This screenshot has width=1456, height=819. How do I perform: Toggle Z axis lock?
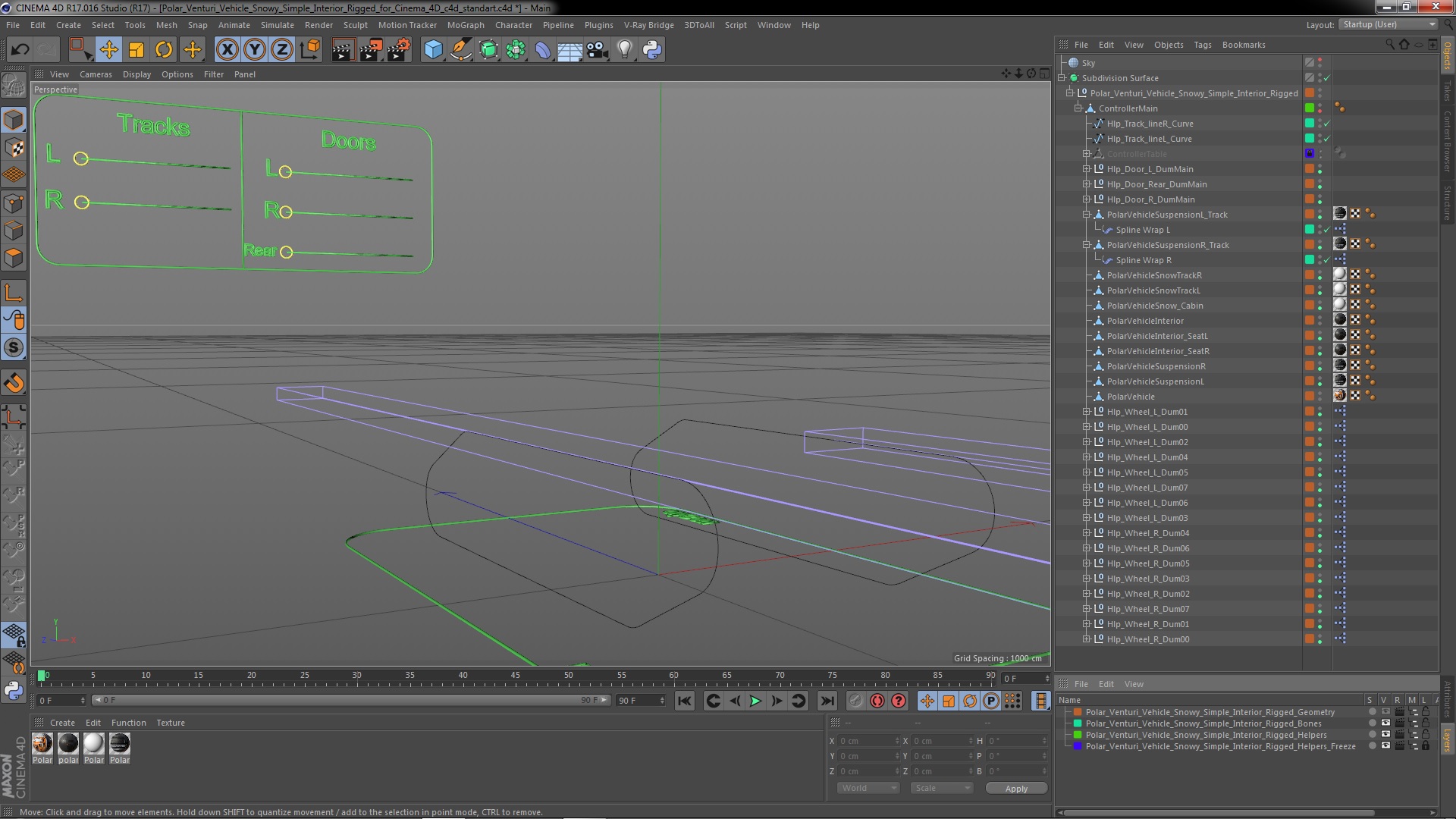(282, 50)
